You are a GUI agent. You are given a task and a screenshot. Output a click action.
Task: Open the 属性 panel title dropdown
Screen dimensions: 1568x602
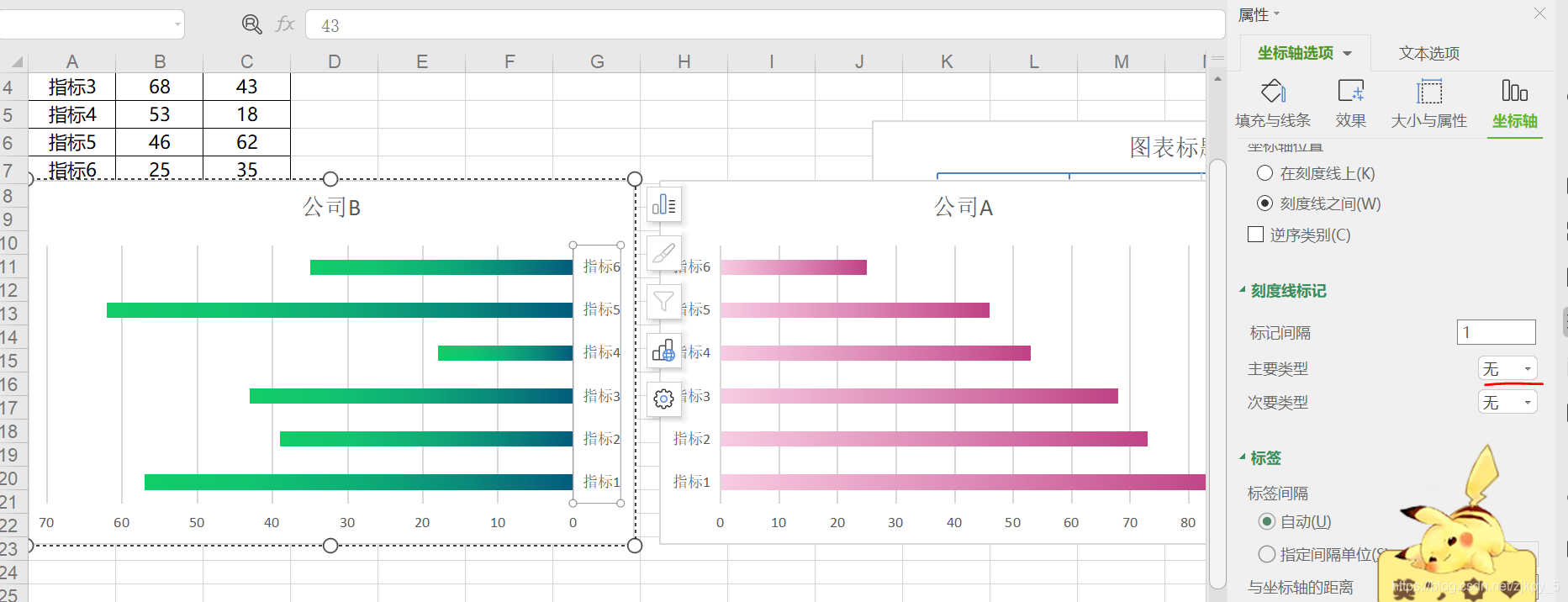1277,13
